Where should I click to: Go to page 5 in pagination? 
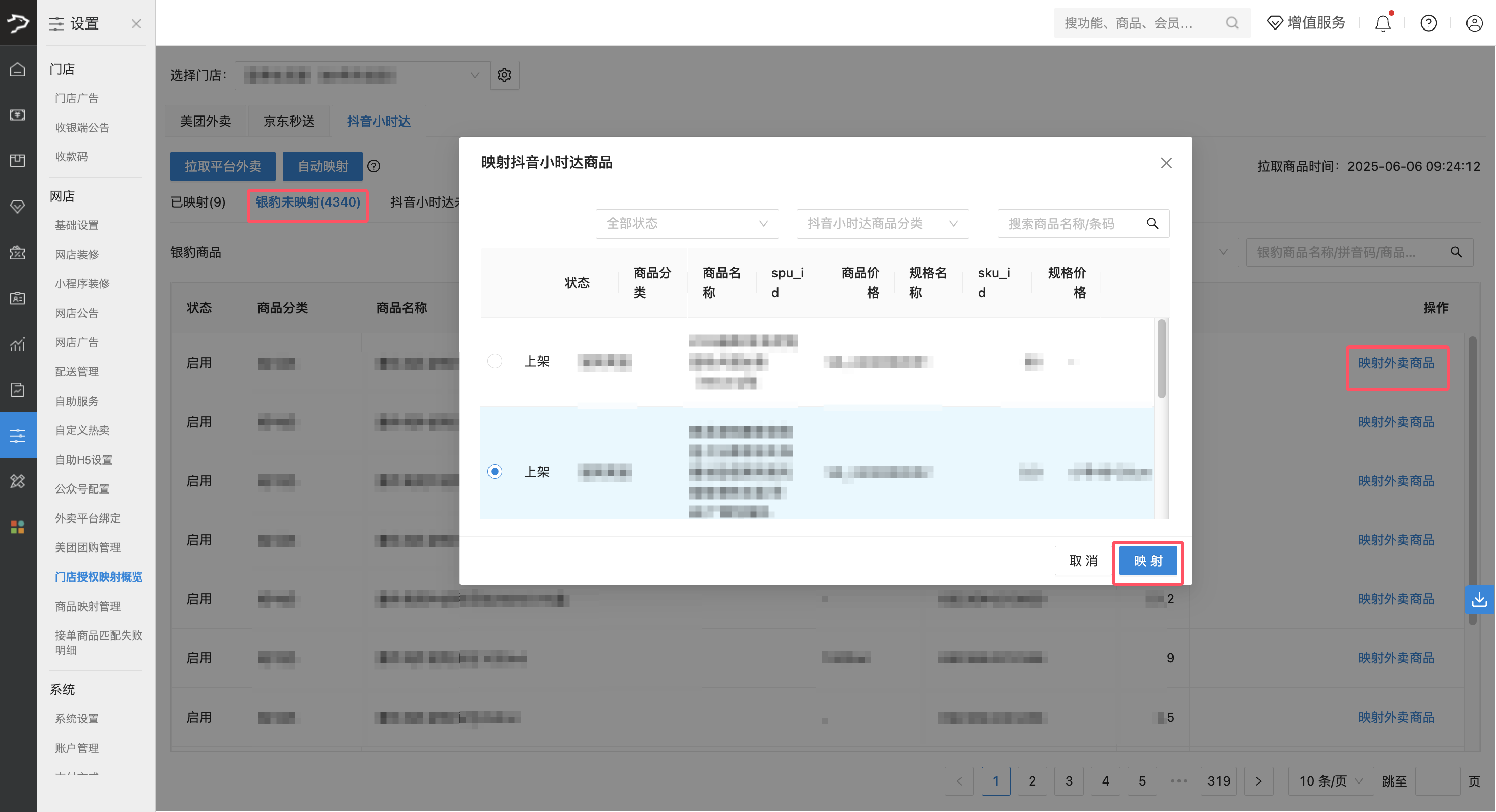(1142, 781)
